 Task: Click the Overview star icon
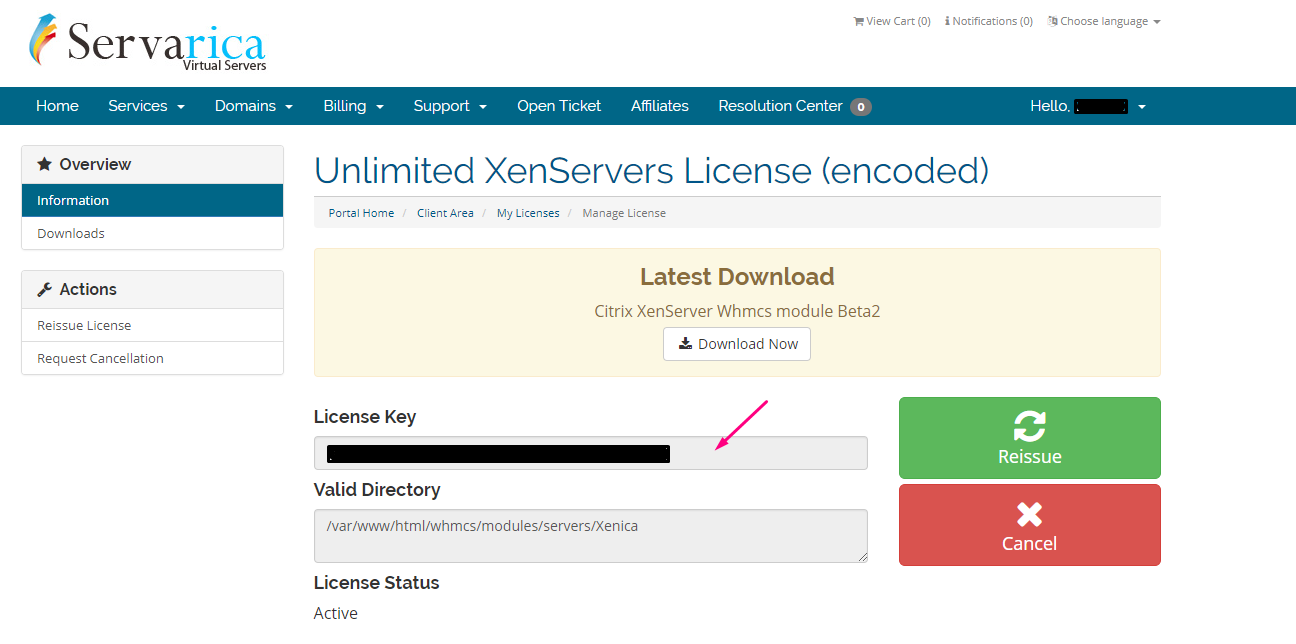(x=44, y=164)
